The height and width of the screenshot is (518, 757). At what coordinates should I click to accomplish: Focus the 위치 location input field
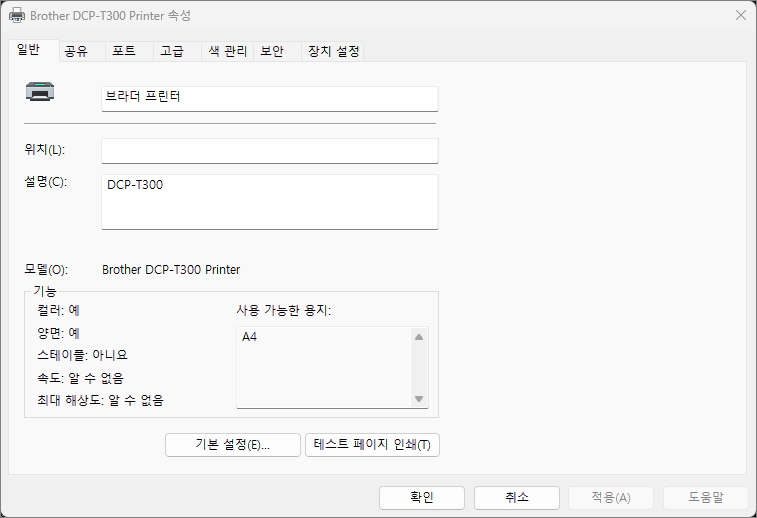pos(270,151)
